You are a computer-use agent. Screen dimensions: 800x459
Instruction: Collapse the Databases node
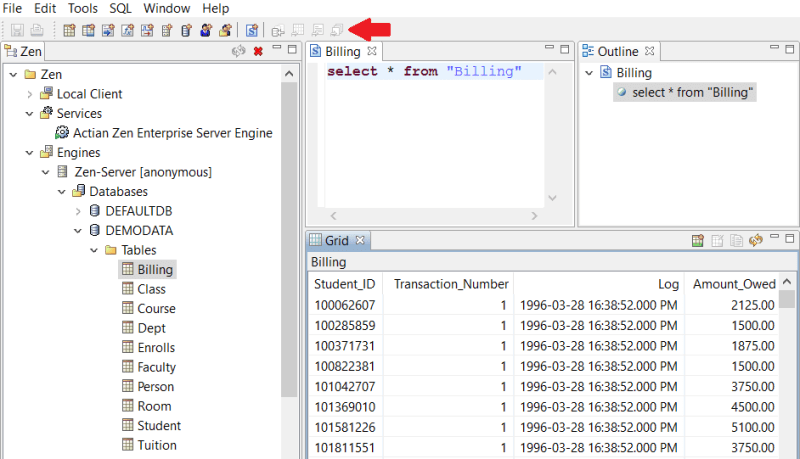point(62,192)
